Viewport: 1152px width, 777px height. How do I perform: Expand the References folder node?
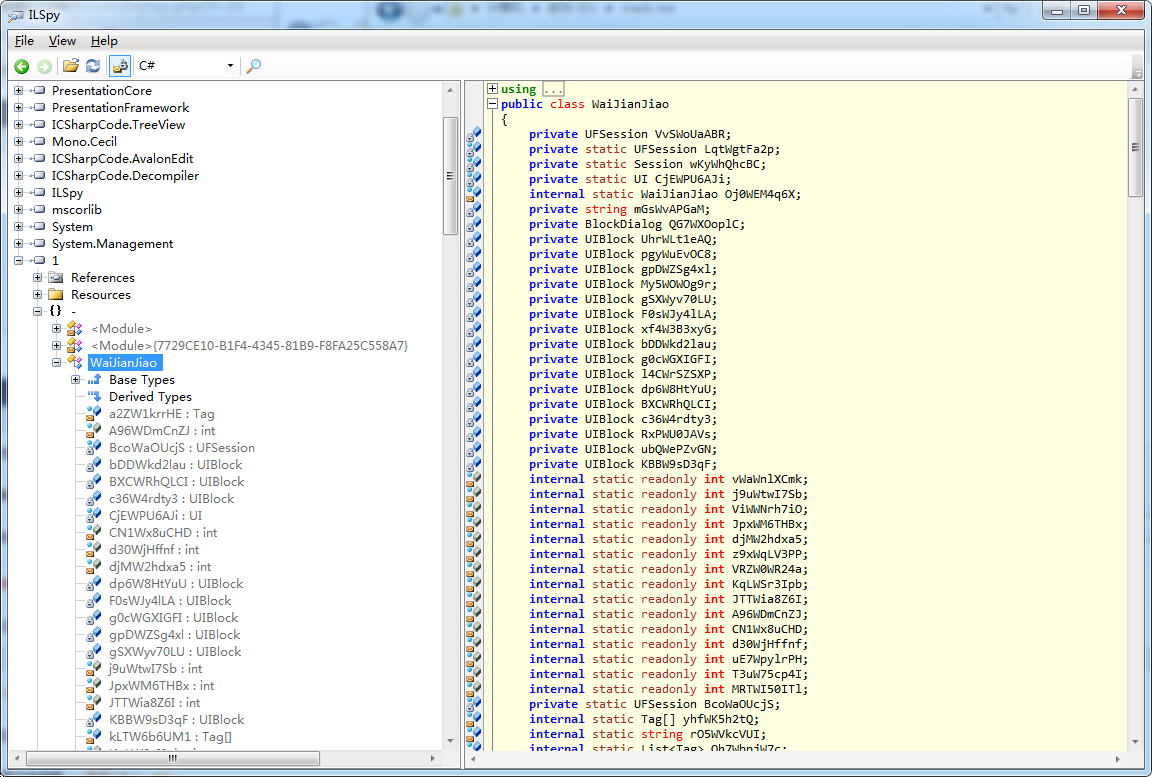tap(37, 278)
